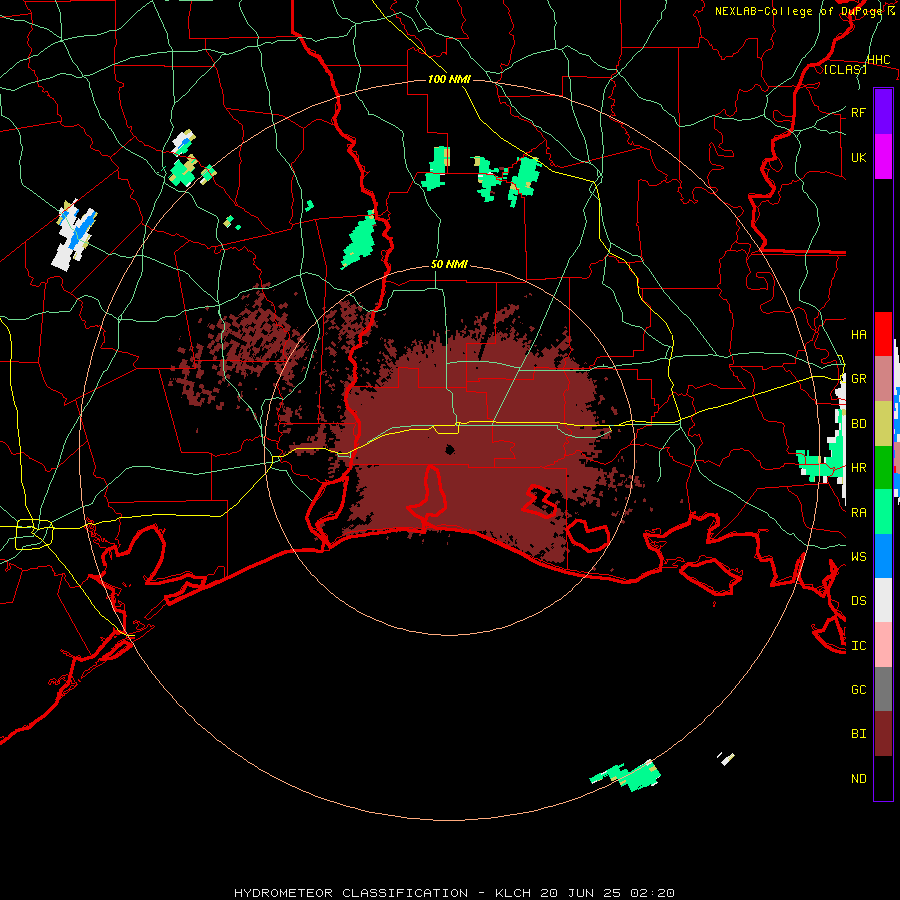Screen dimensions: 900x900
Task: Click the 'RA' legend label
Action: click(858, 512)
